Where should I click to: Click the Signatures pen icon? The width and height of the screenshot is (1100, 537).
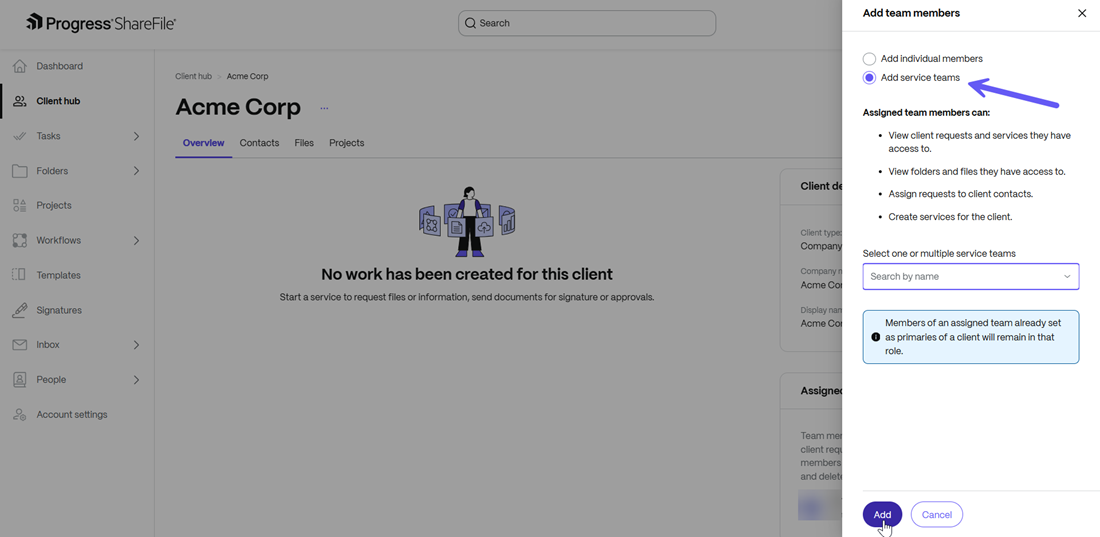click(x=19, y=310)
